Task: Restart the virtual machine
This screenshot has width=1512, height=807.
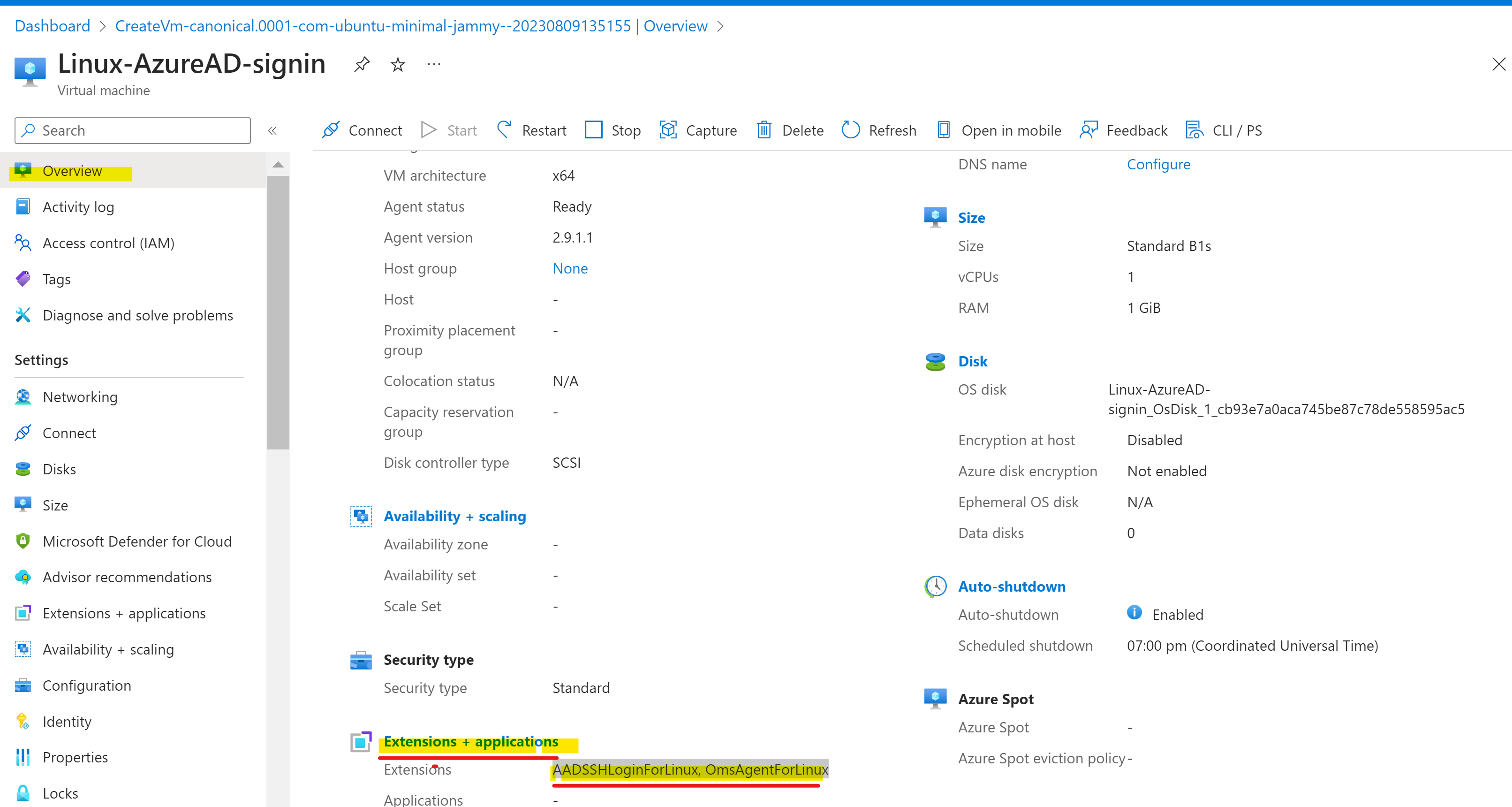Action: (x=531, y=130)
